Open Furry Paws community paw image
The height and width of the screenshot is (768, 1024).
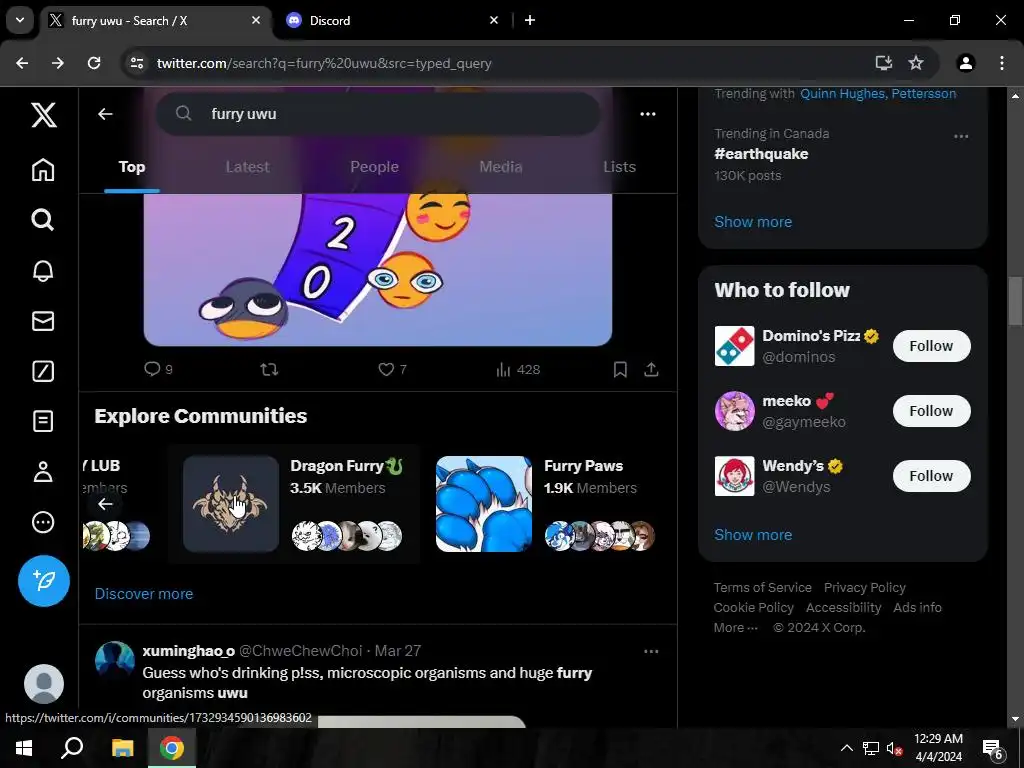(484, 504)
